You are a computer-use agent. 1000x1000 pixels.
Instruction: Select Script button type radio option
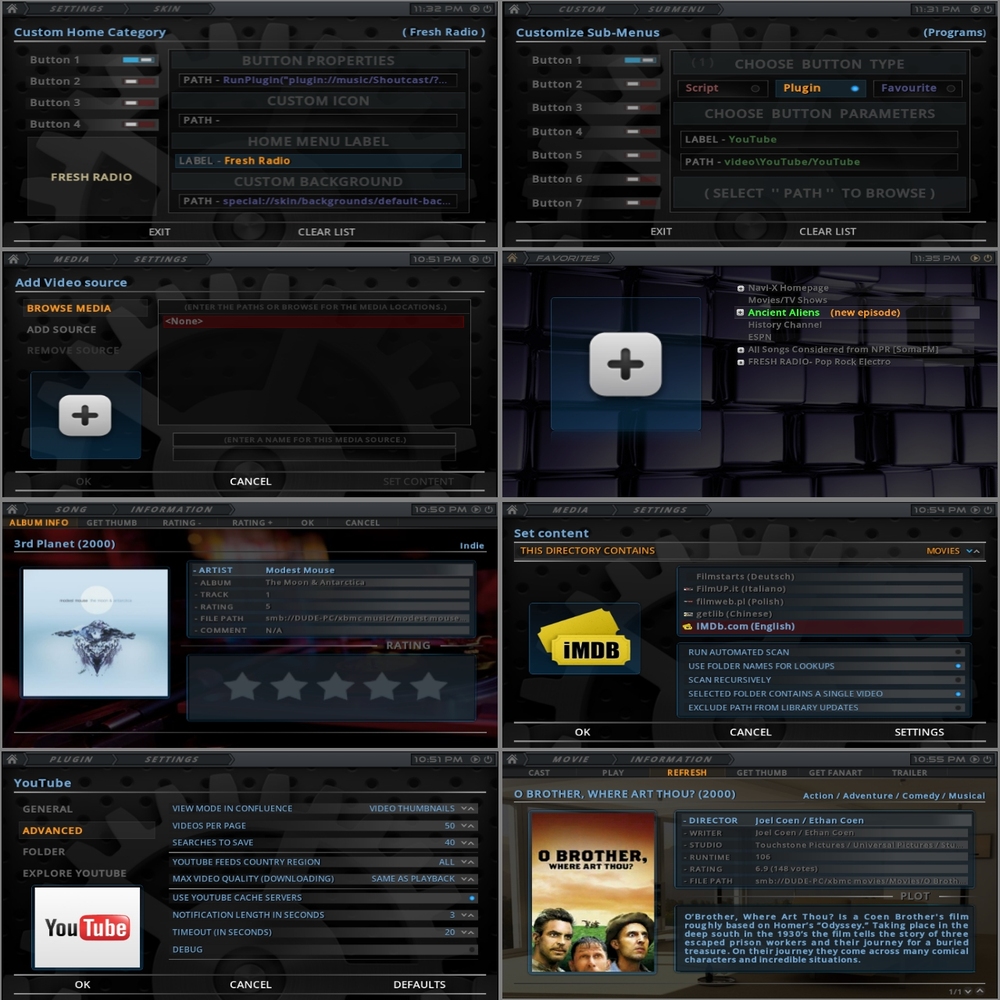[x=722, y=88]
